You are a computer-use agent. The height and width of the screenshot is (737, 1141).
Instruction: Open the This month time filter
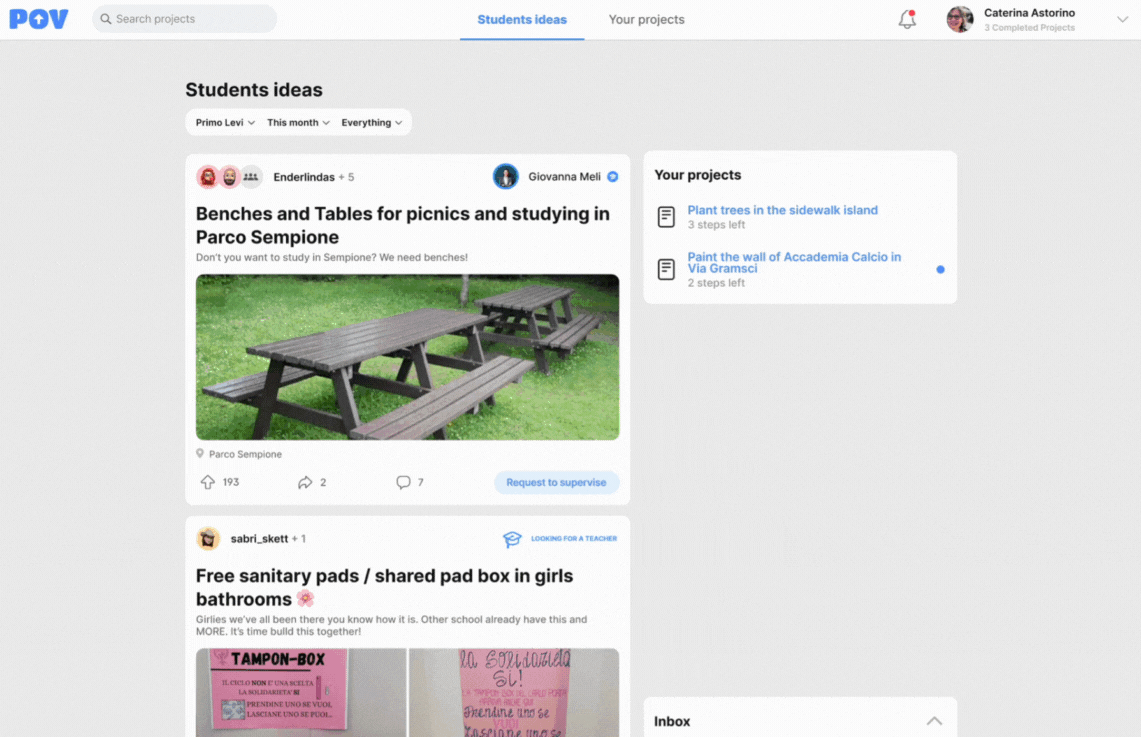pos(298,122)
